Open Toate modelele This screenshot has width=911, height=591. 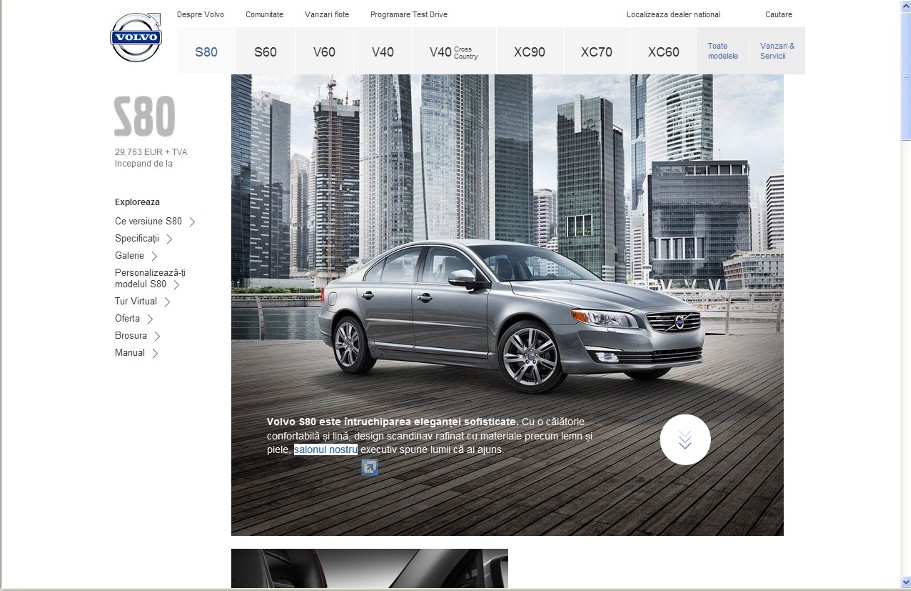pos(723,51)
